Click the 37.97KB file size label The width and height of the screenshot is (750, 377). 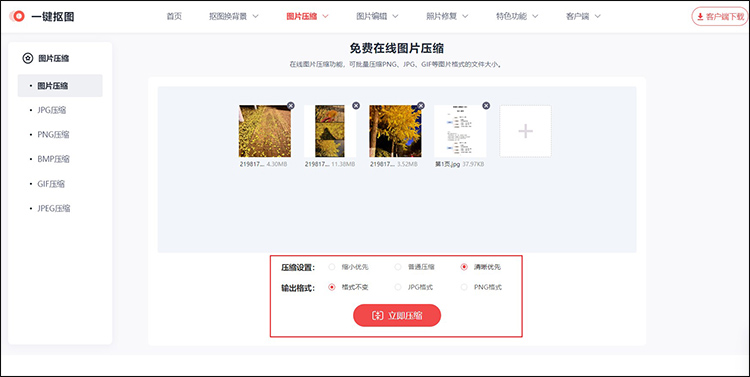coord(474,164)
